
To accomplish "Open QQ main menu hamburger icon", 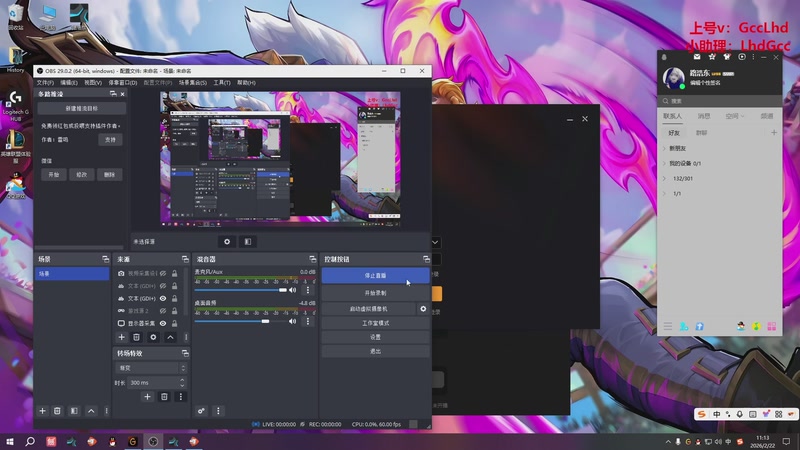I will pyautogui.click(x=667, y=326).
